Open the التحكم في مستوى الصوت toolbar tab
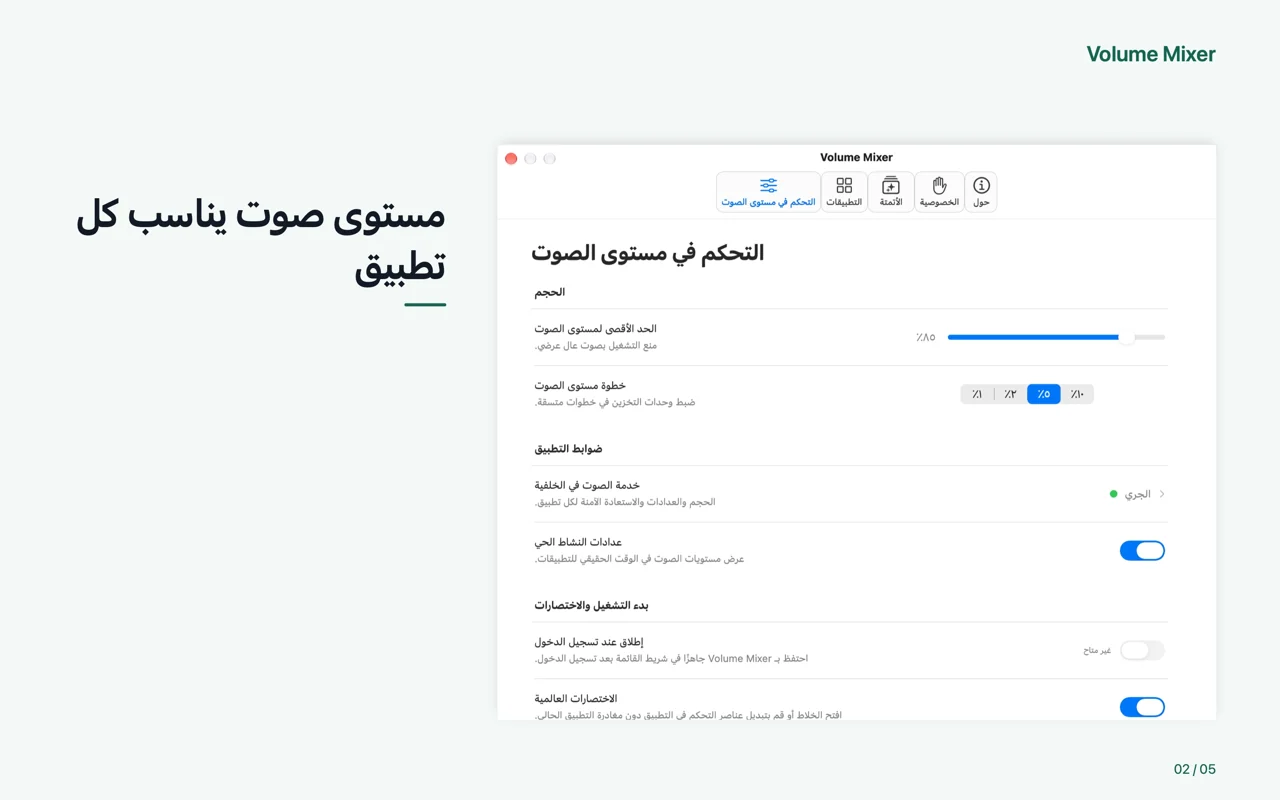Screen dimensions: 1280x800 pyautogui.click(x=768, y=192)
